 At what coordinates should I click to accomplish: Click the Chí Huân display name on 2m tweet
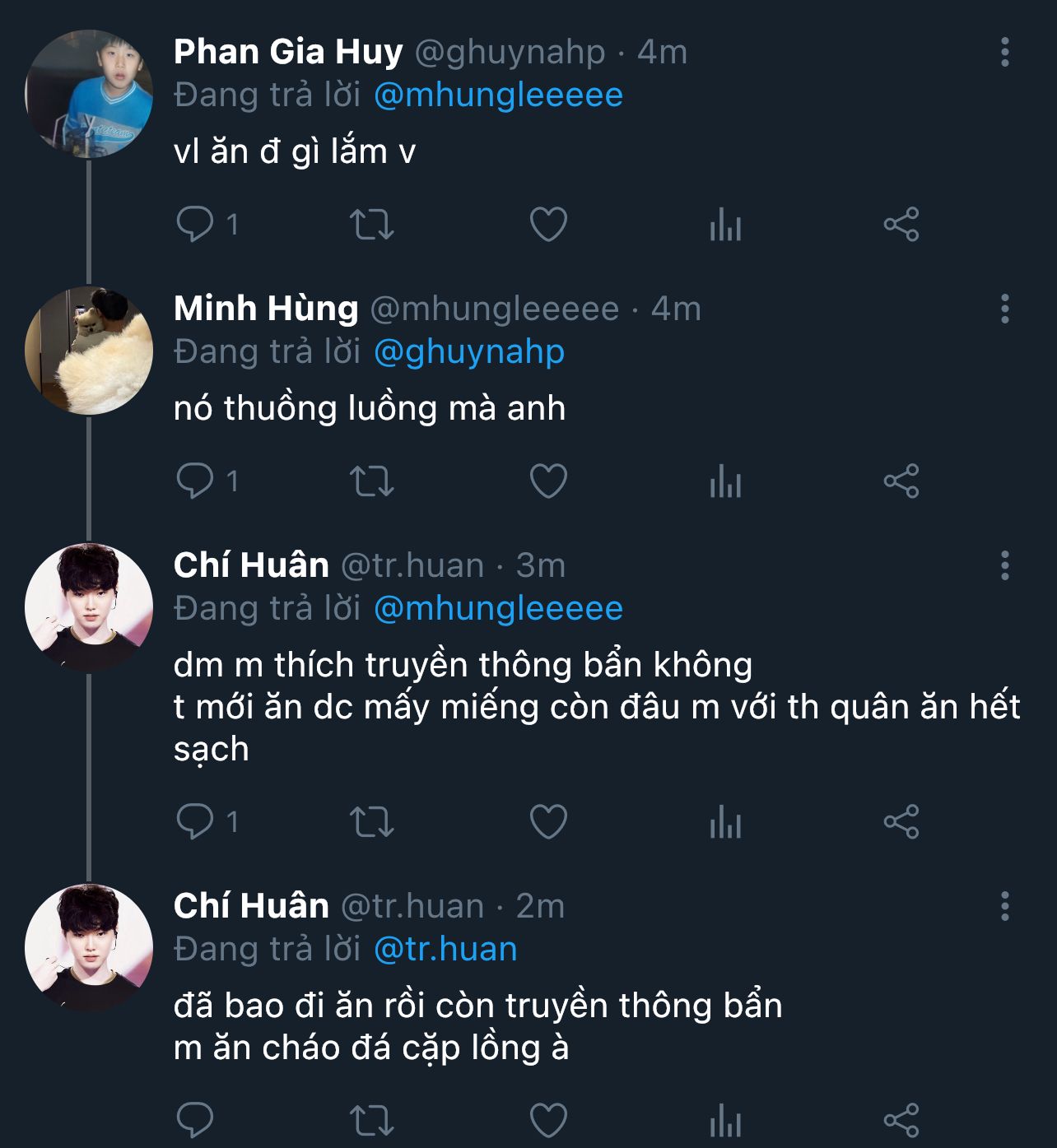tap(251, 906)
